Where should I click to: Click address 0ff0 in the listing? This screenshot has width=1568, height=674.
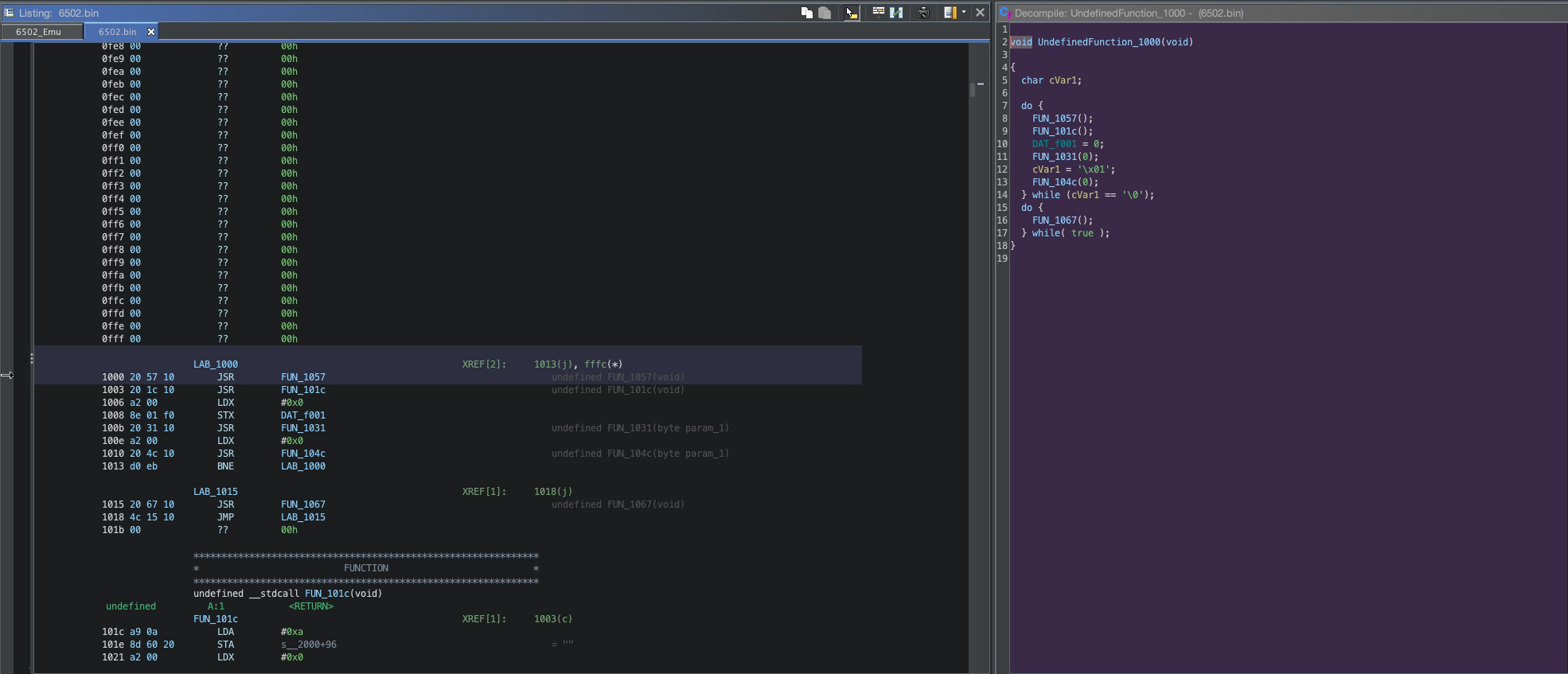(113, 148)
